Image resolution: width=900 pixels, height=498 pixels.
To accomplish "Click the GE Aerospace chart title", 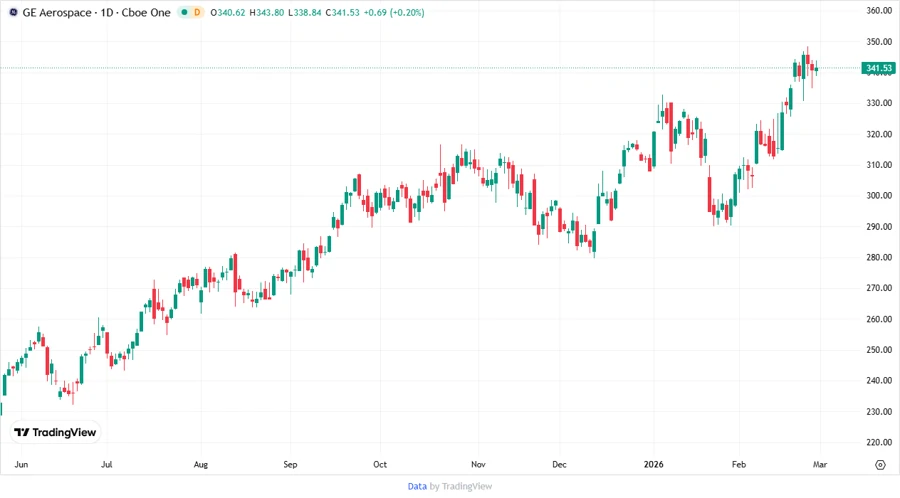I will click(96, 13).
